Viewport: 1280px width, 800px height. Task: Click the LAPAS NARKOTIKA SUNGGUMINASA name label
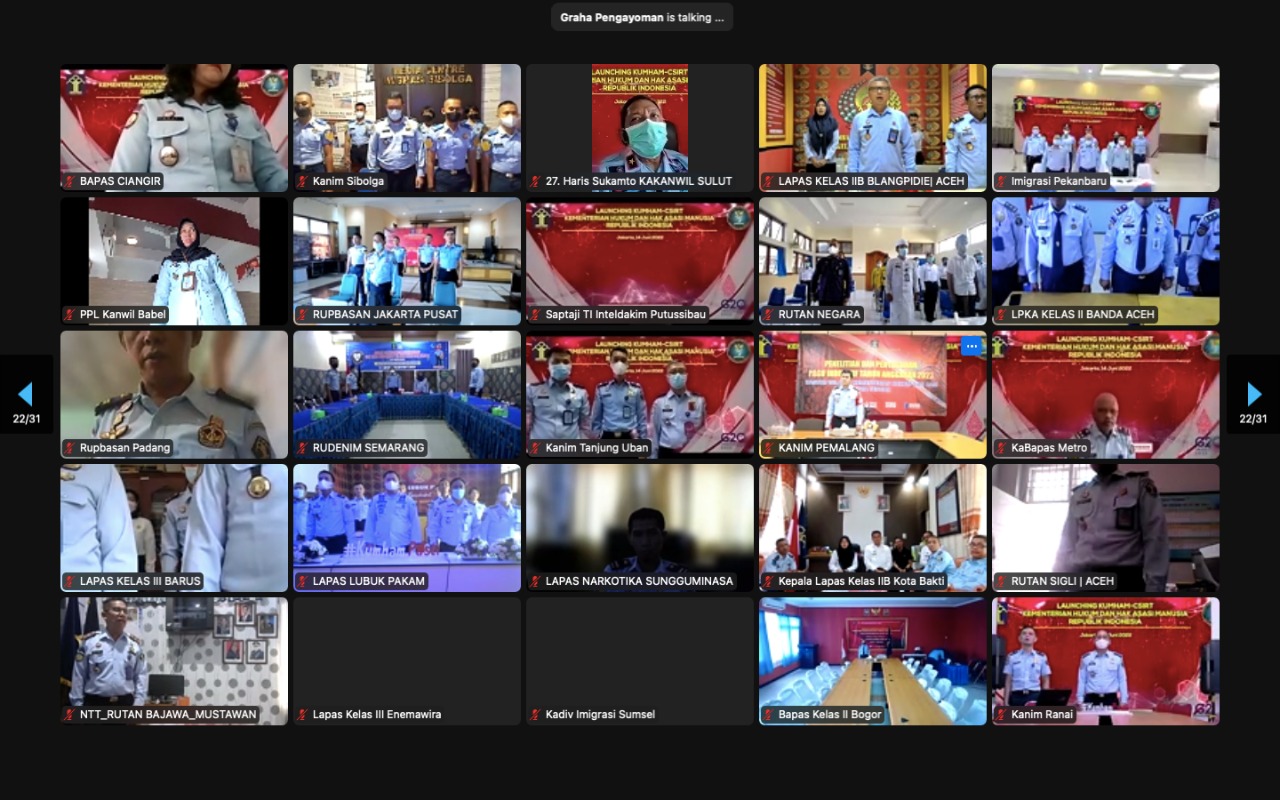coord(639,581)
